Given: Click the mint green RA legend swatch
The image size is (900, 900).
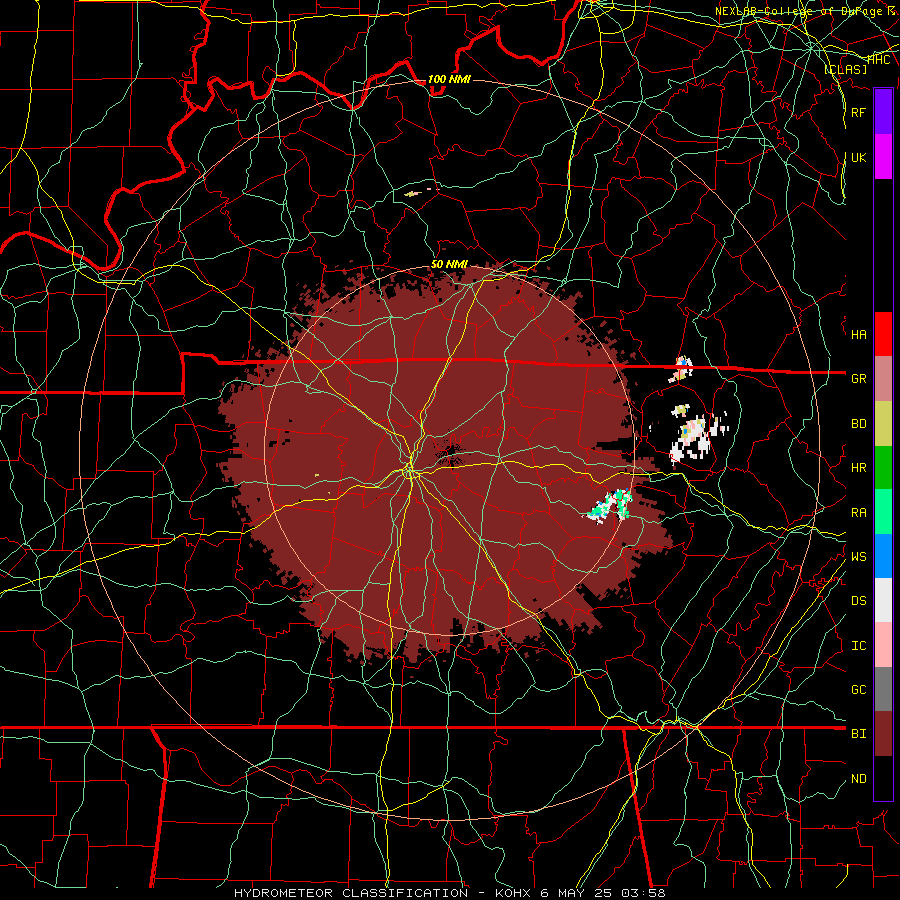Looking at the screenshot, I should 883,512.
